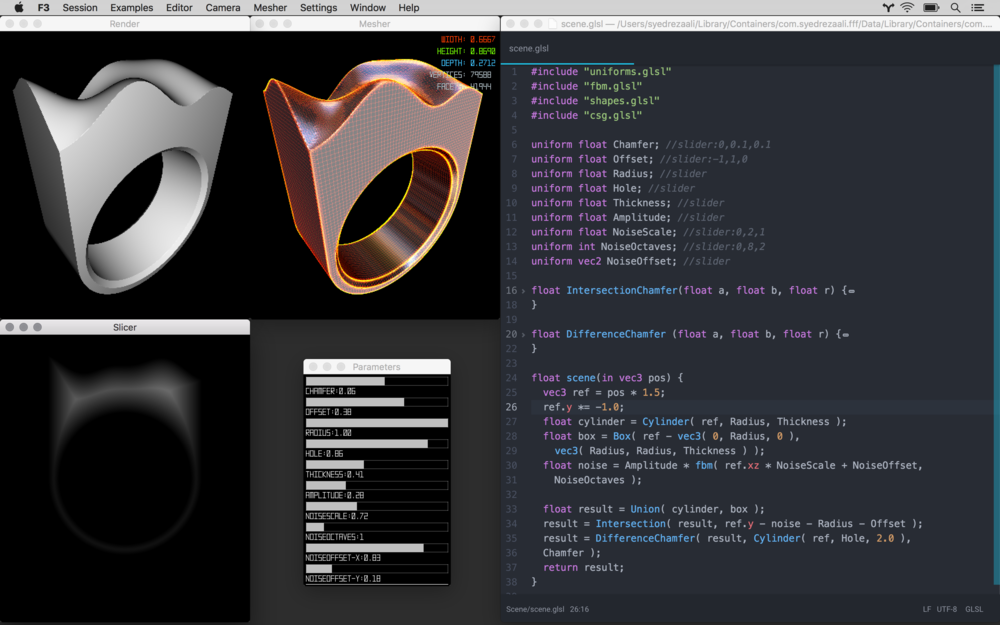Click the Wi-Fi status icon
The height and width of the screenshot is (625, 1000).
[907, 8]
